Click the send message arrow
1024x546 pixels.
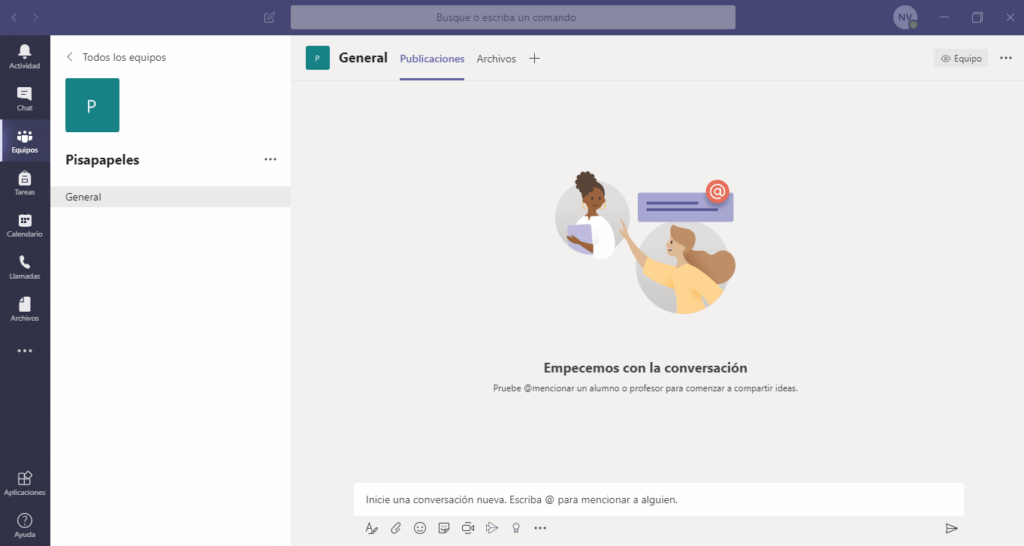(x=951, y=528)
